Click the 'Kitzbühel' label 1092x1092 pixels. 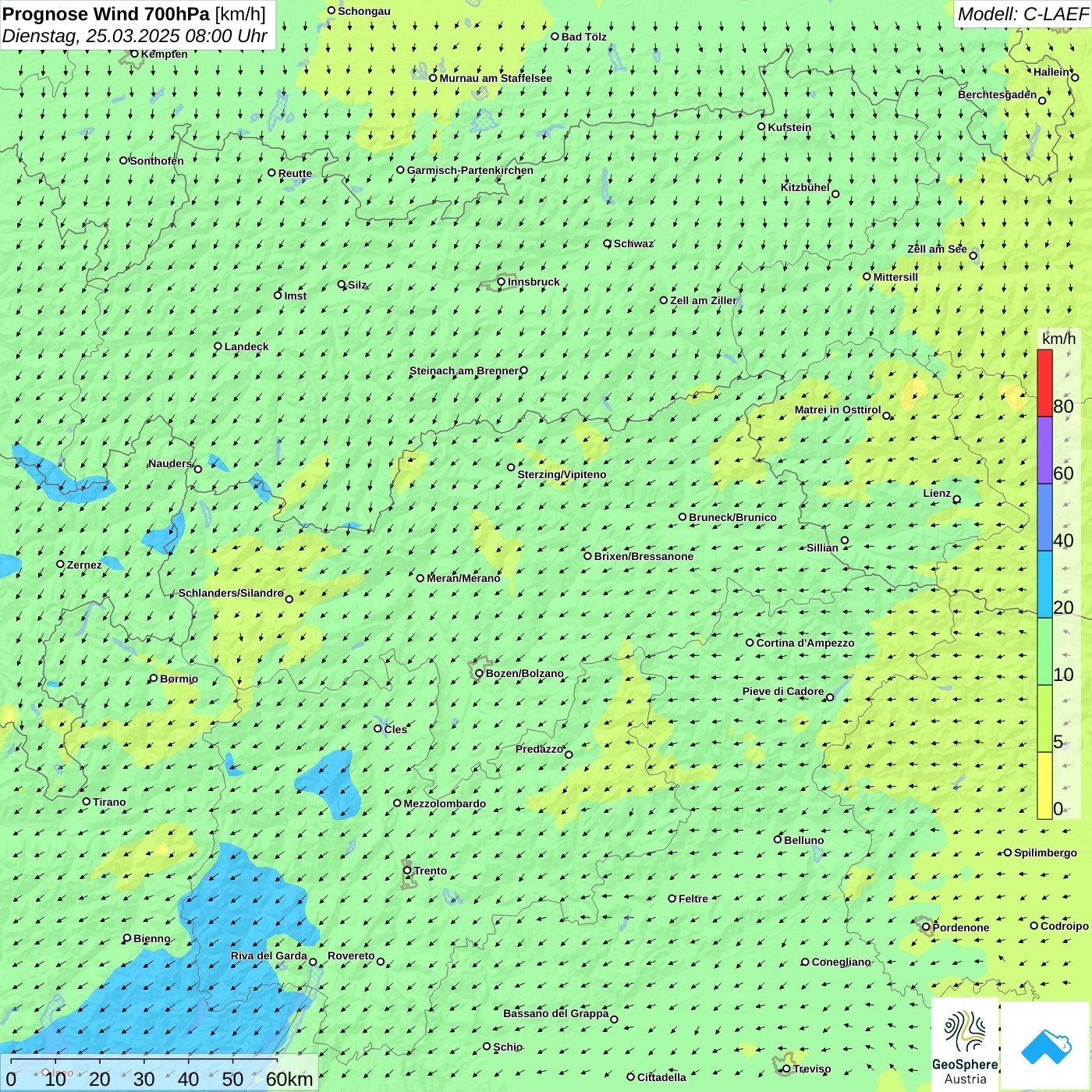[805, 187]
